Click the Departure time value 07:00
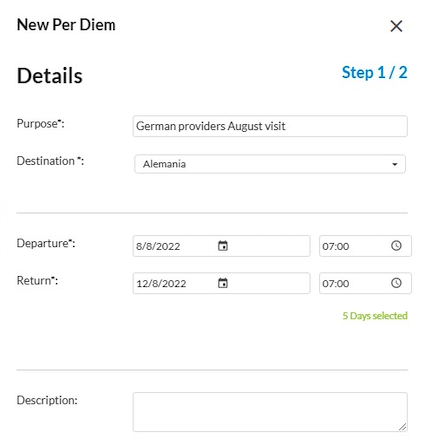 click(336, 246)
